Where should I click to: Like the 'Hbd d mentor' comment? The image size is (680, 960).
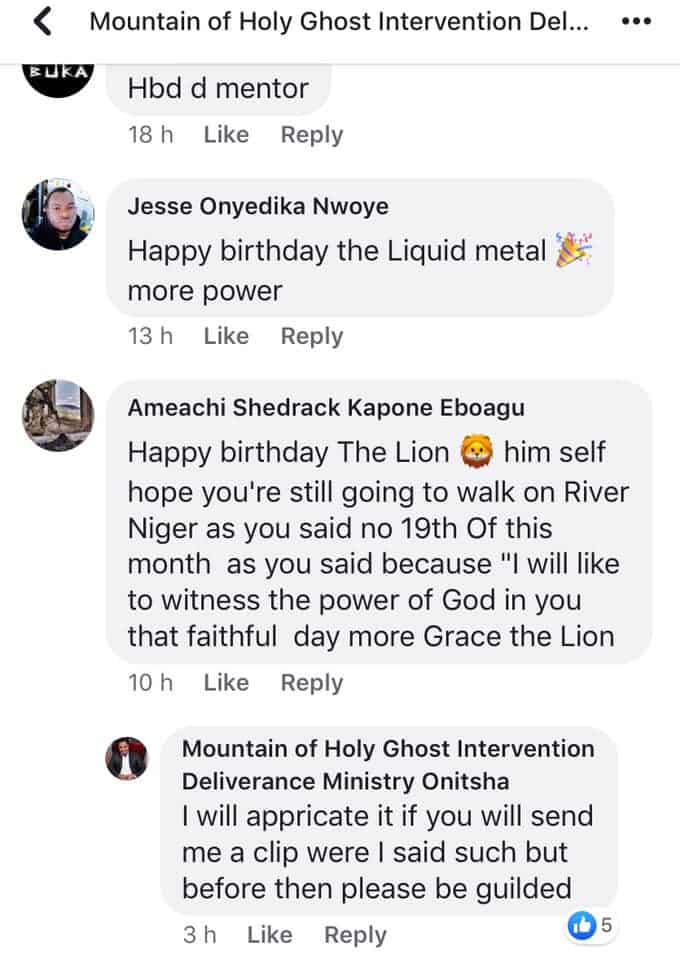(226, 135)
